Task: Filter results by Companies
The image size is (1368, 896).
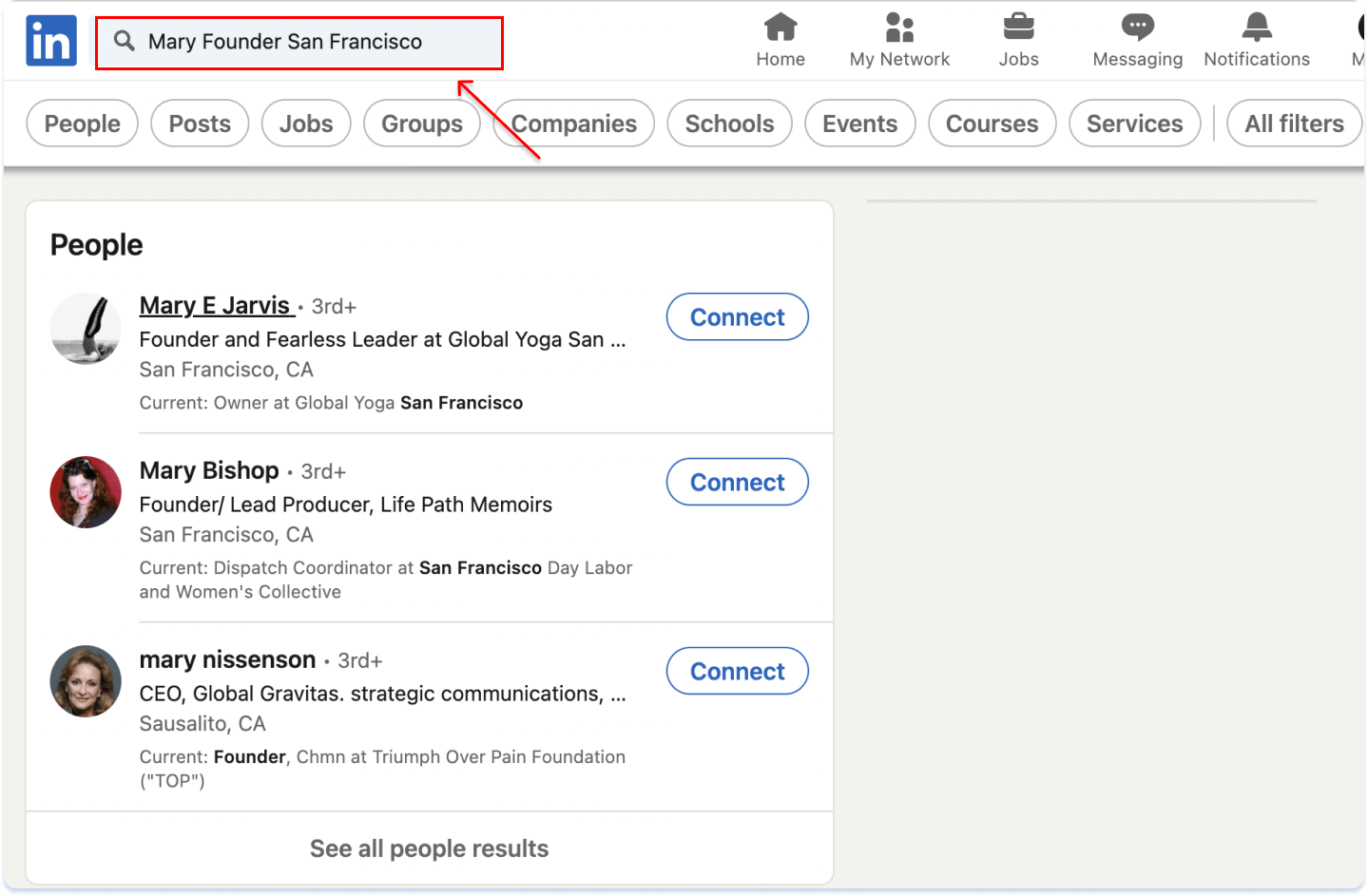Action: [573, 123]
